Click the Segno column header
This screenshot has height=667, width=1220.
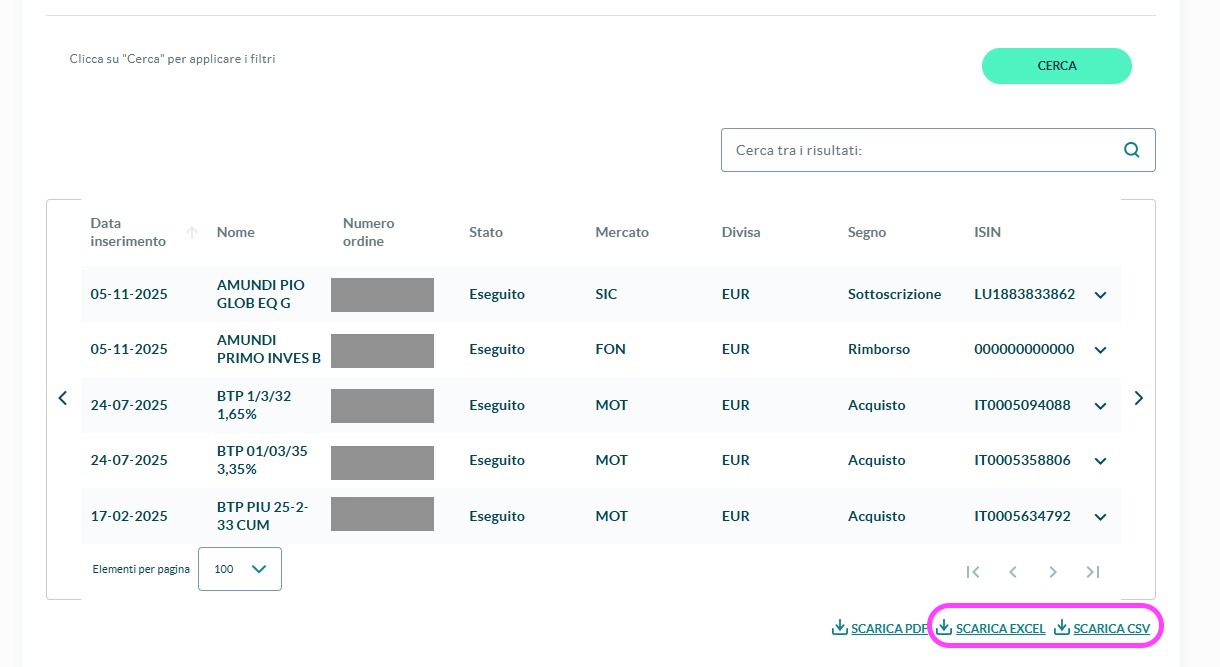pos(867,232)
